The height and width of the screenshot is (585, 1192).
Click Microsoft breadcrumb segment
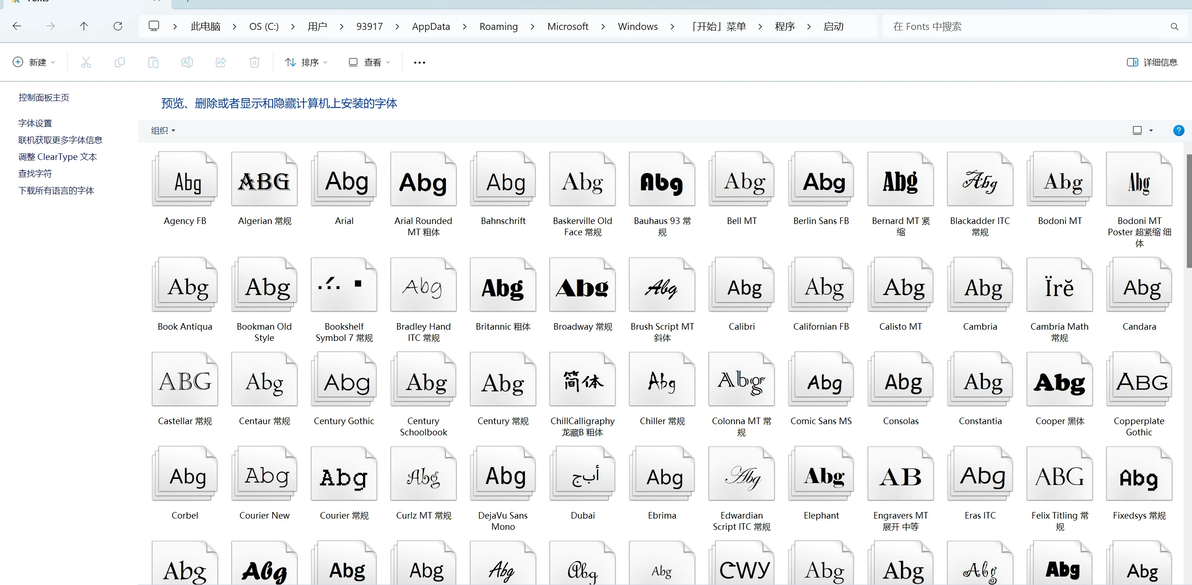point(568,27)
